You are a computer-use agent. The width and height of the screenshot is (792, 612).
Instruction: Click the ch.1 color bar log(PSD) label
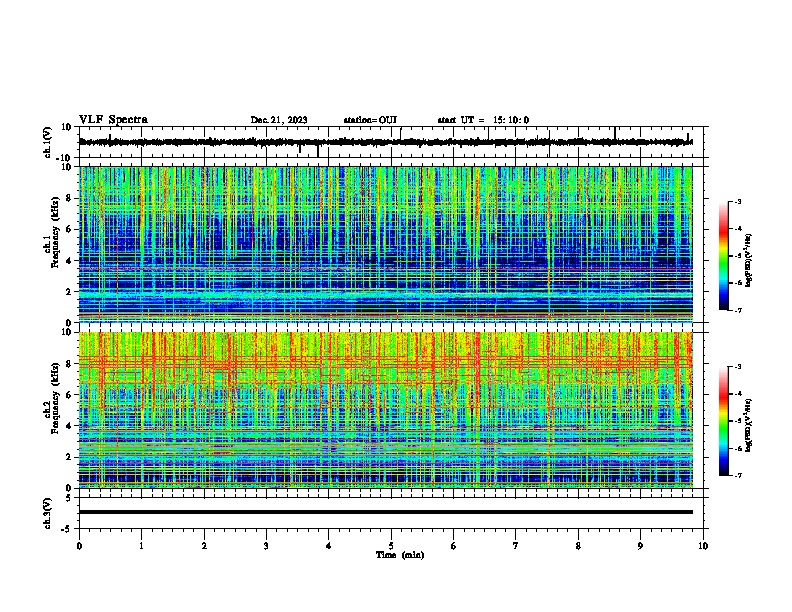tap(748, 260)
